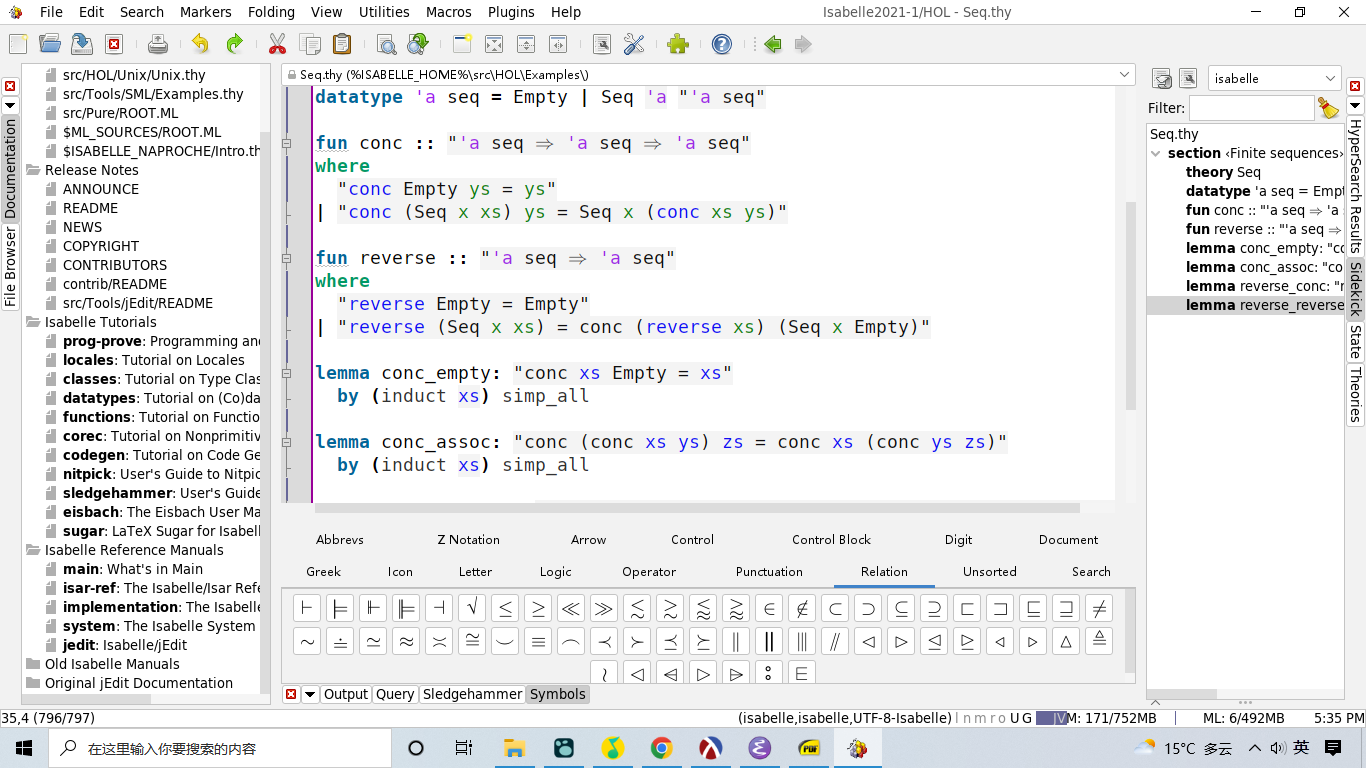Viewport: 1366px width, 768px height.
Task: Click the Sidekick parse buffer icon
Action: click(x=1162, y=78)
